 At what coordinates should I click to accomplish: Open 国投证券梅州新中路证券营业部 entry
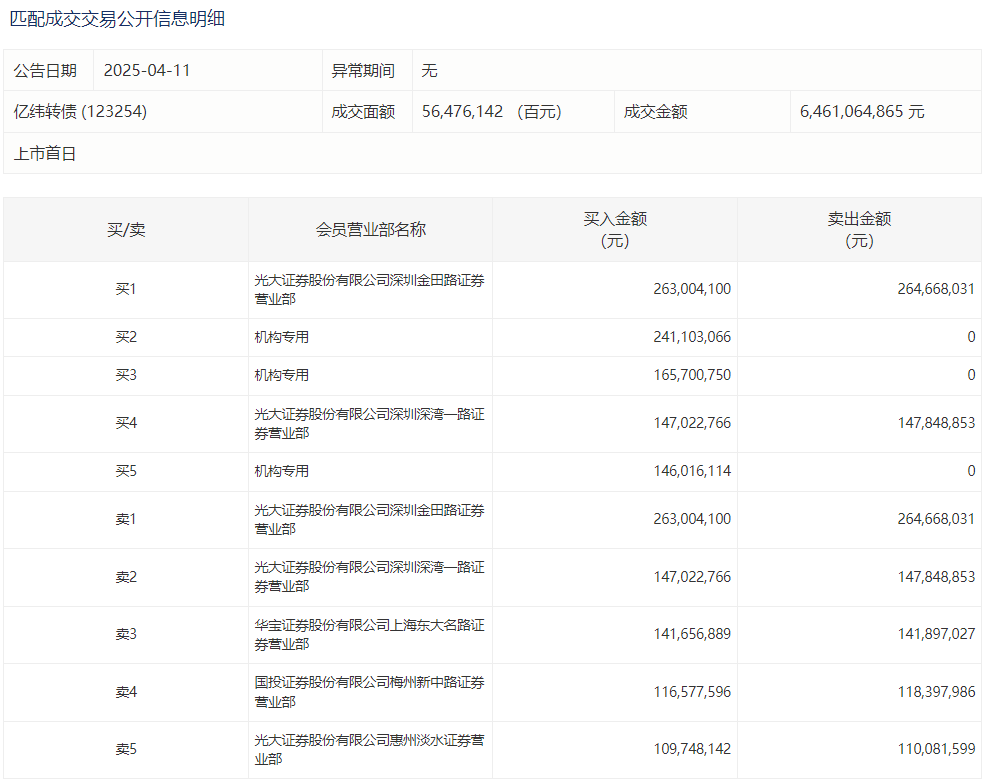369,692
